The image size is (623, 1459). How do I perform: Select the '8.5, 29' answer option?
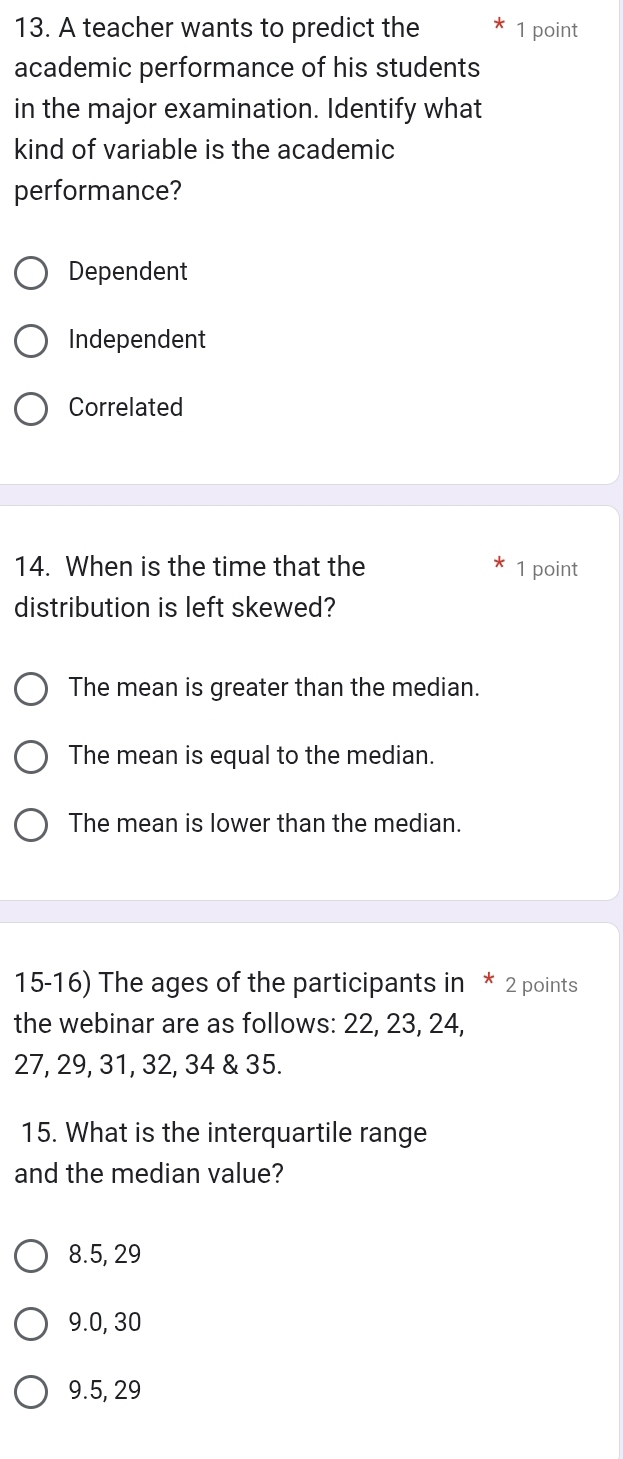[31, 1254]
